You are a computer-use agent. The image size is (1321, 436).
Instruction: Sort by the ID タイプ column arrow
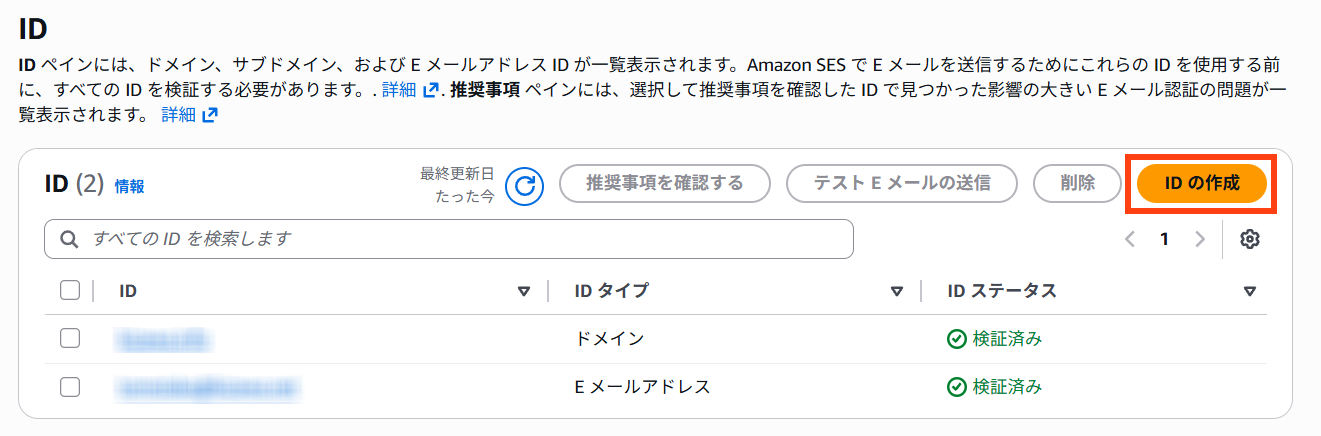pyautogui.click(x=897, y=292)
